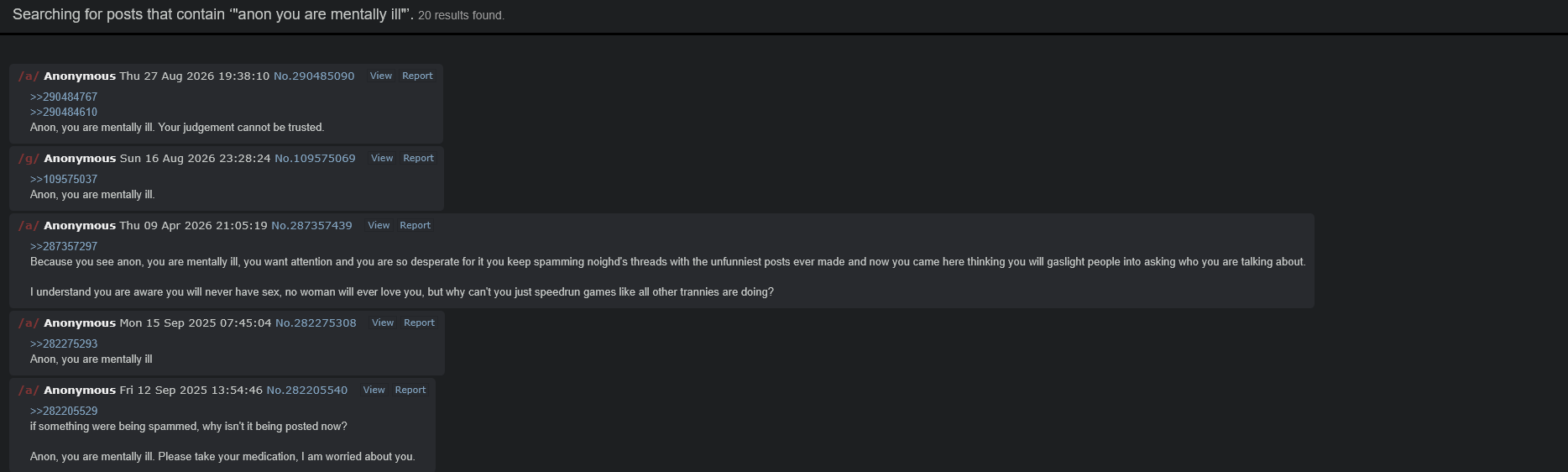The height and width of the screenshot is (472, 1568).
Task: Follow quoted reply >>109575037
Action: coord(64,179)
